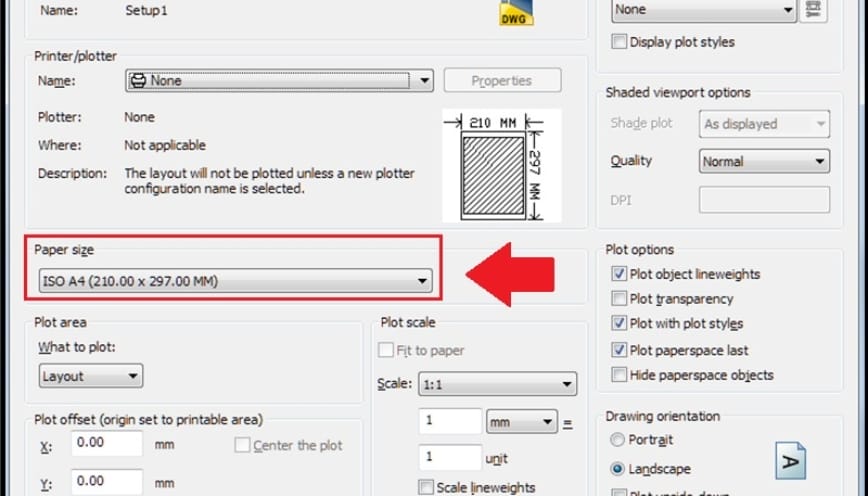
Task: Click the DWG file icon
Action: [516, 13]
